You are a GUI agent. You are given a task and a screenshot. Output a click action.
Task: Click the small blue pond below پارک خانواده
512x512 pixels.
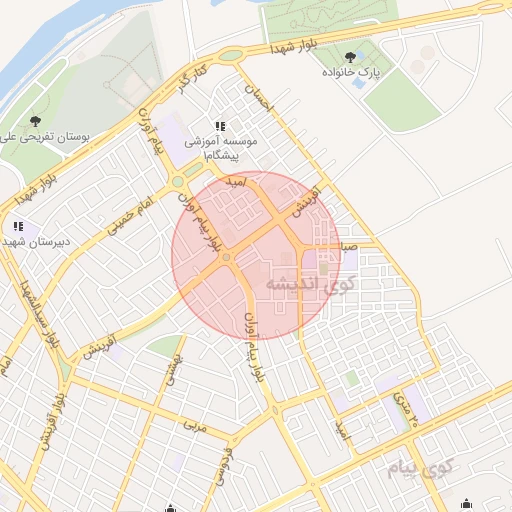click(x=359, y=82)
